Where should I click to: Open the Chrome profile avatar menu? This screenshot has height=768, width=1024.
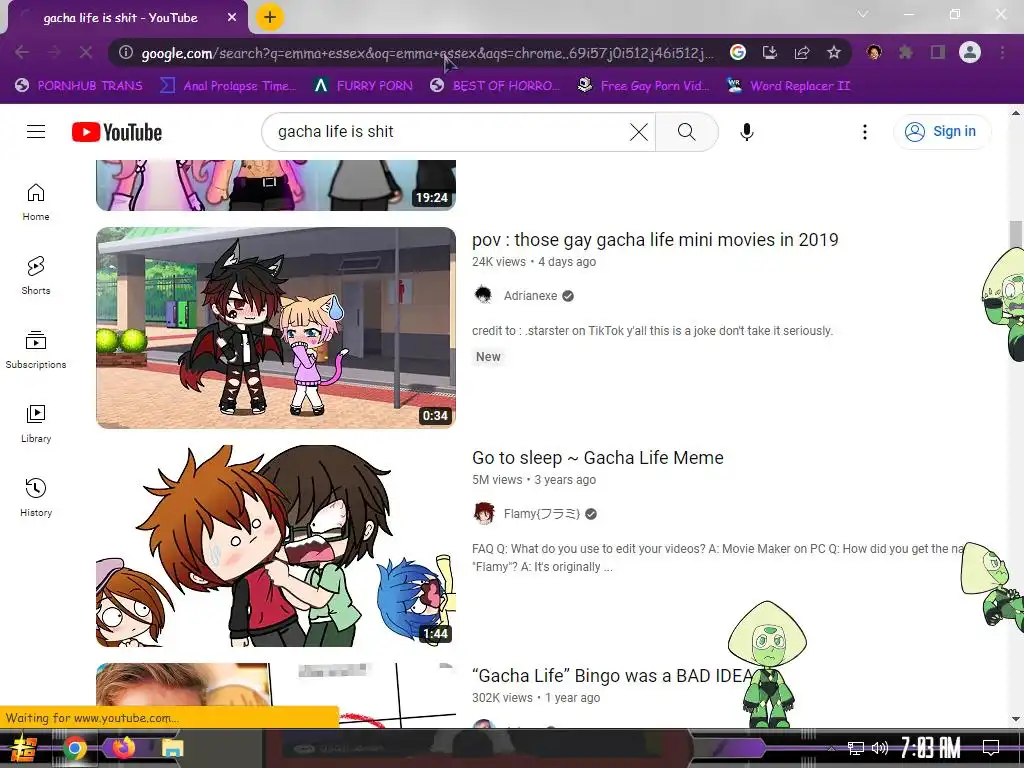970,52
